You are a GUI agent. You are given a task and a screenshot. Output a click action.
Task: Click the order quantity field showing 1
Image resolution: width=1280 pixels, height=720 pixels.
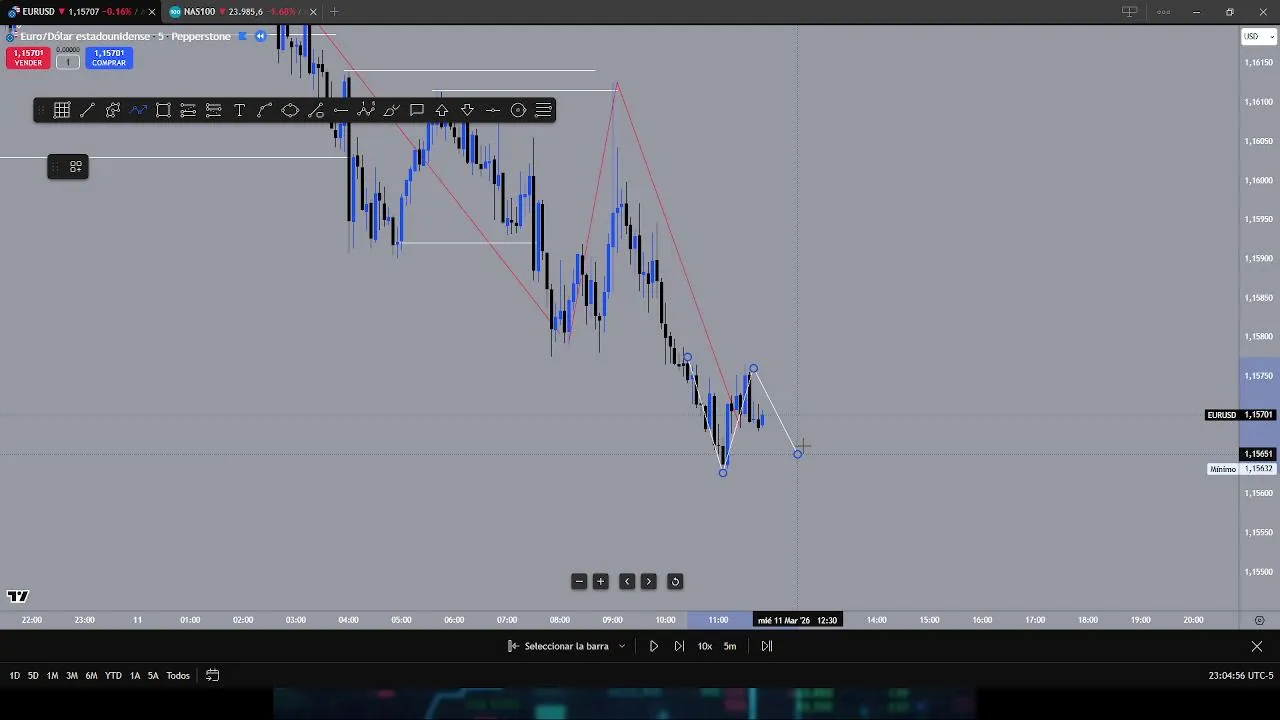coord(68,62)
